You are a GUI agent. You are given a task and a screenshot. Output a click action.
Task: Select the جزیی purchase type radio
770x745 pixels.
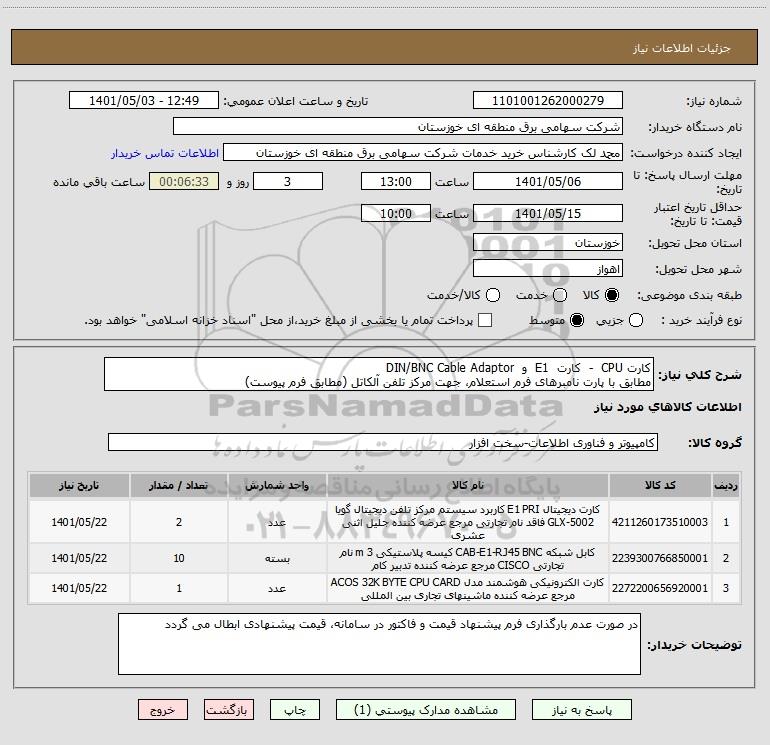[x=636, y=320]
